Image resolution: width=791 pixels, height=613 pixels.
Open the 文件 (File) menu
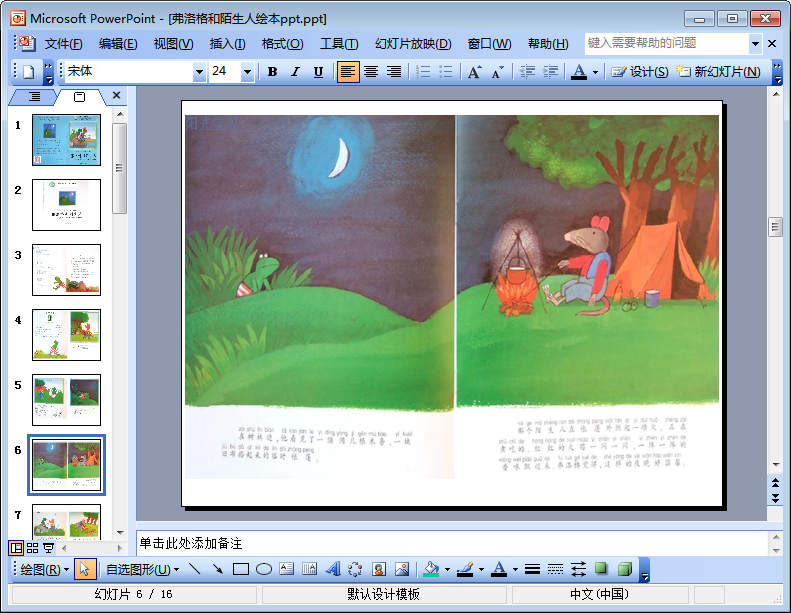63,44
